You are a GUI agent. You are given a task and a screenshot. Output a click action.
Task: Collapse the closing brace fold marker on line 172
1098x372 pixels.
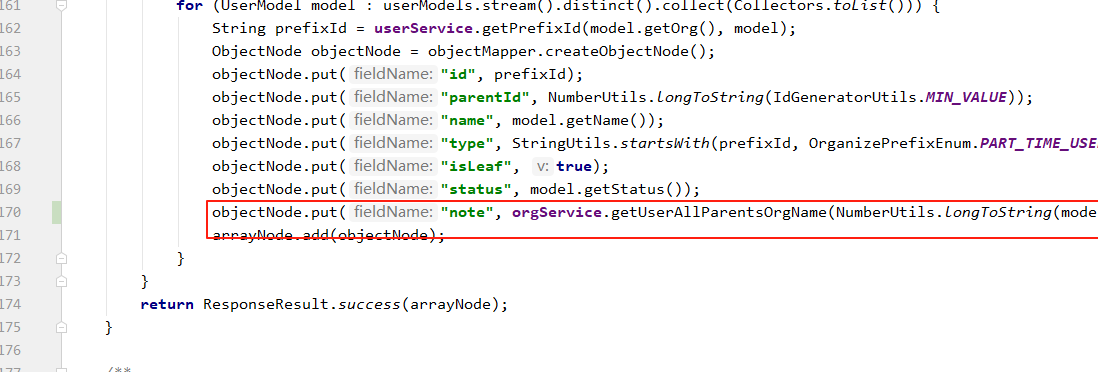[x=62, y=259]
